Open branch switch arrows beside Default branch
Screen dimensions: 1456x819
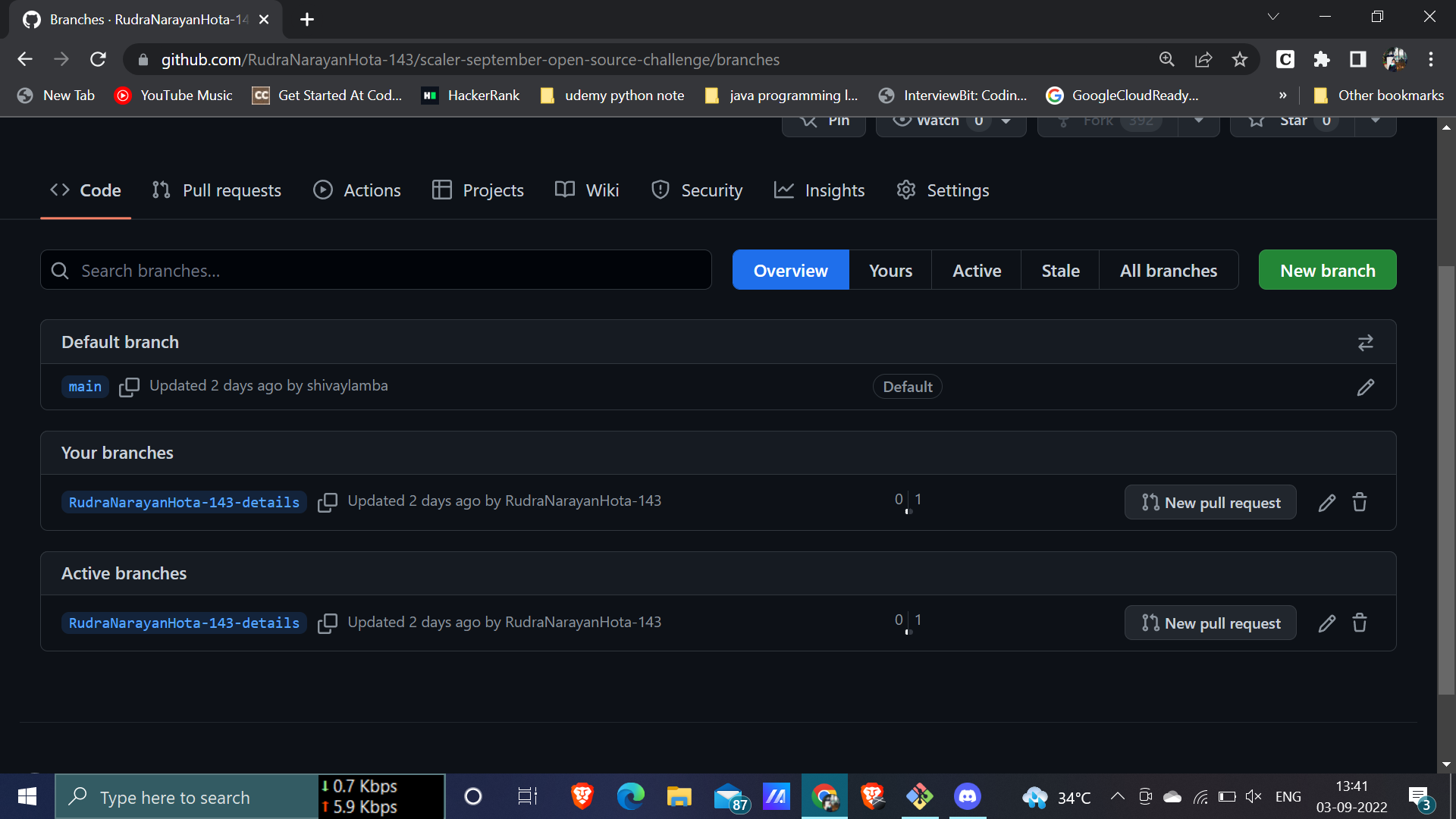tap(1365, 342)
